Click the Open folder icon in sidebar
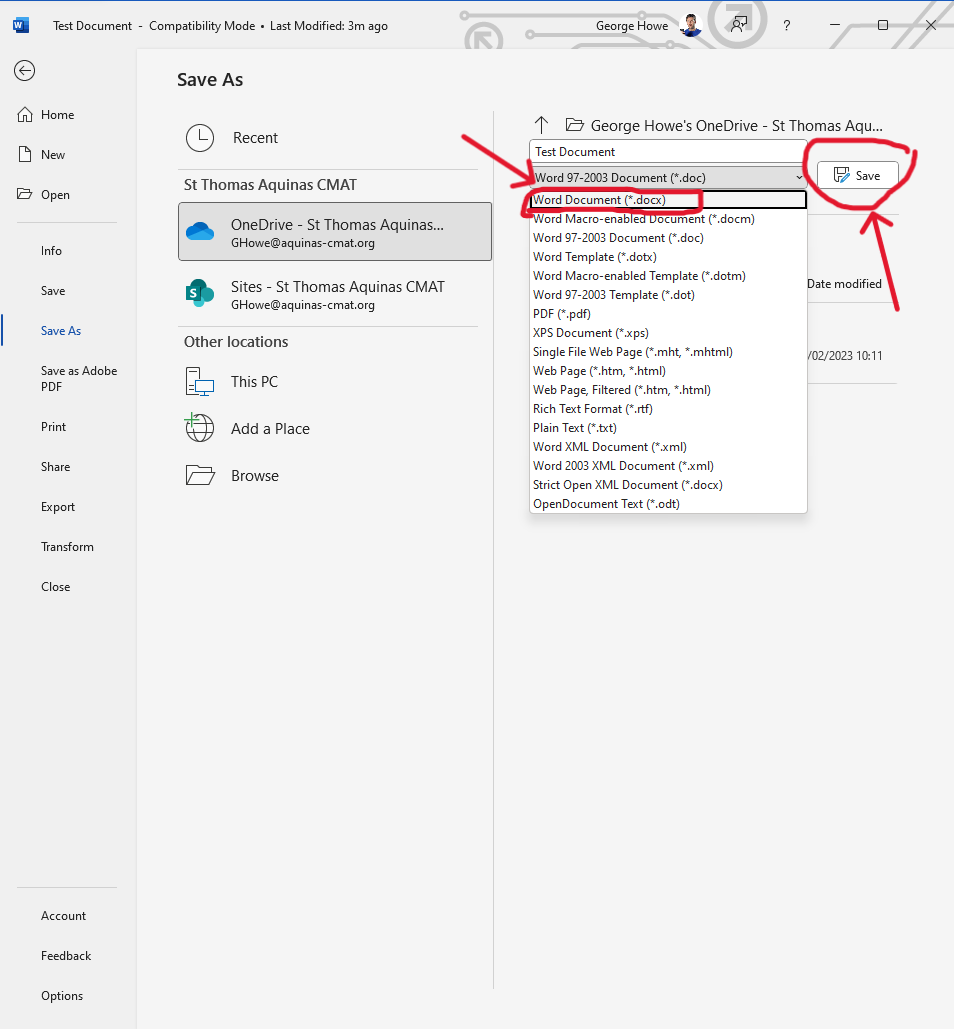This screenshot has width=954, height=1029. pyautogui.click(x=25, y=194)
